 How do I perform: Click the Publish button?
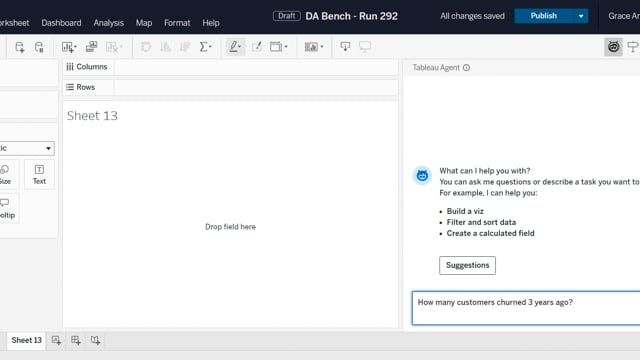click(x=544, y=16)
